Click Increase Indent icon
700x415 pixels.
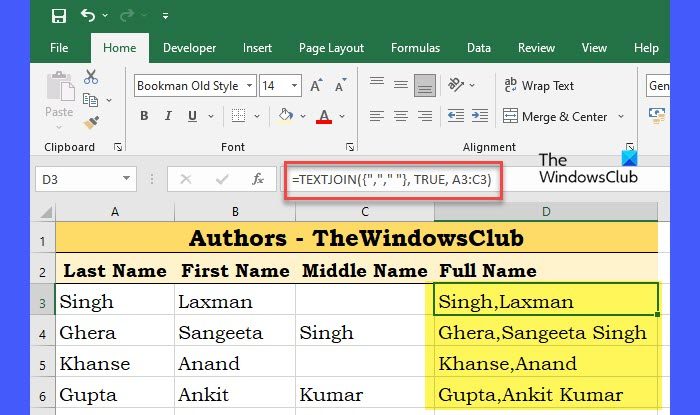point(480,116)
